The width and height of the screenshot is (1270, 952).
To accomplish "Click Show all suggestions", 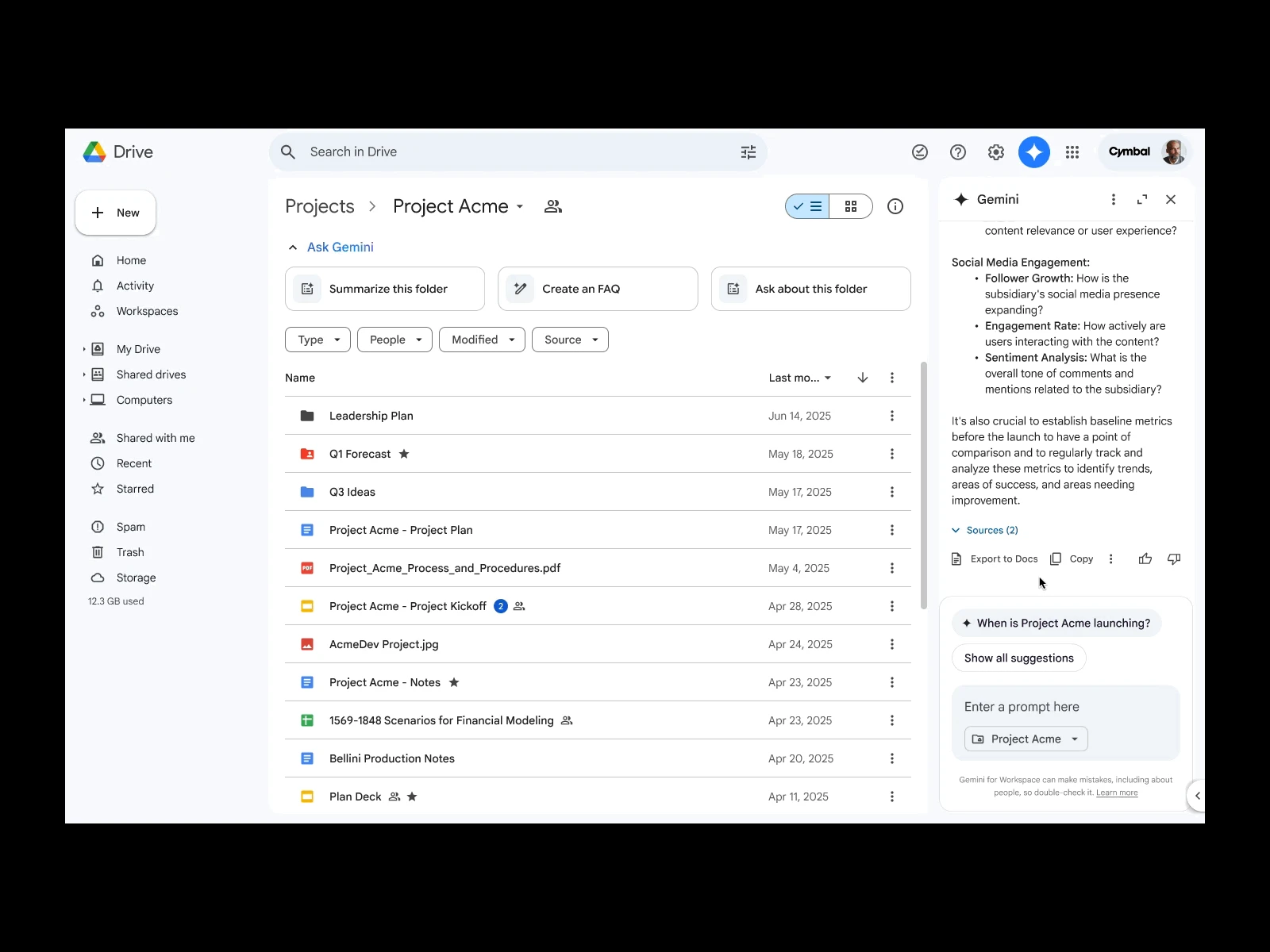I will pos(1018,658).
